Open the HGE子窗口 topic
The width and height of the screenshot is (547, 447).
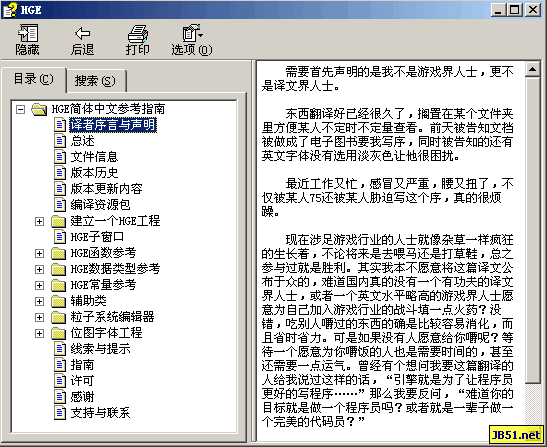coord(97,237)
